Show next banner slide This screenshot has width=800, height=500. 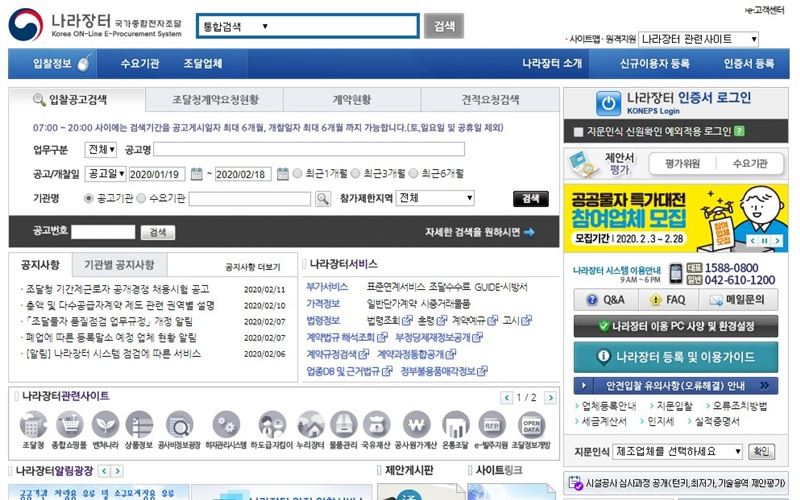click(x=777, y=241)
